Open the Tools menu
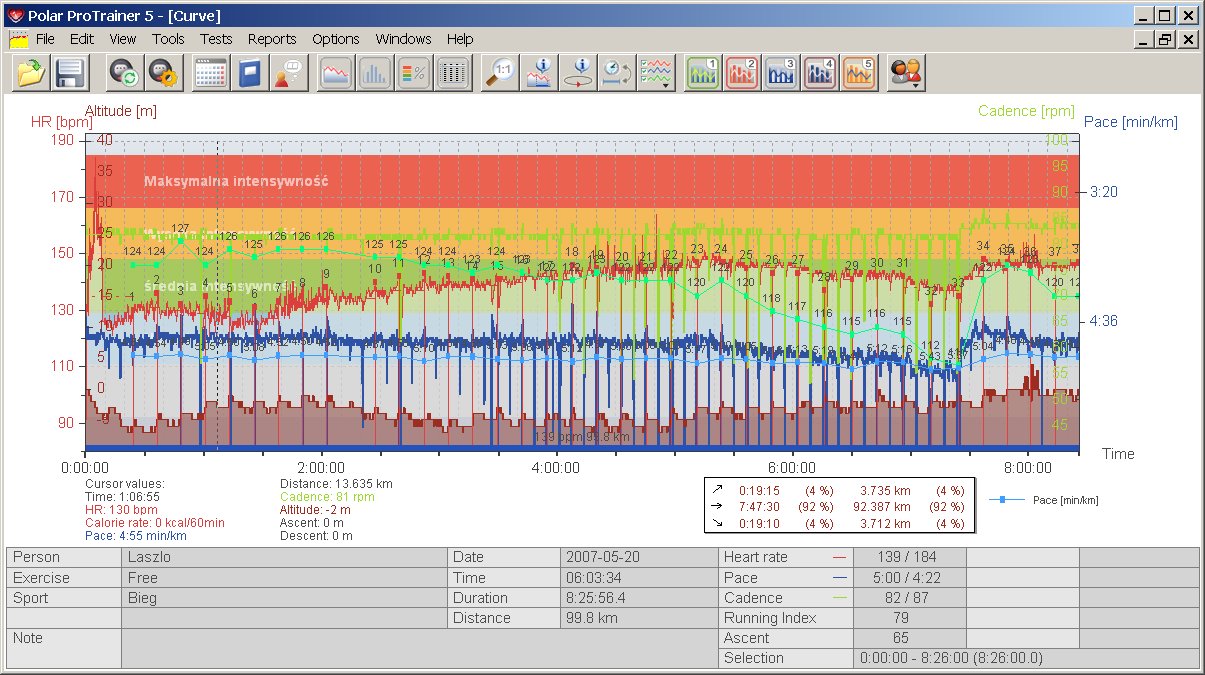The image size is (1205, 675). pos(168,39)
